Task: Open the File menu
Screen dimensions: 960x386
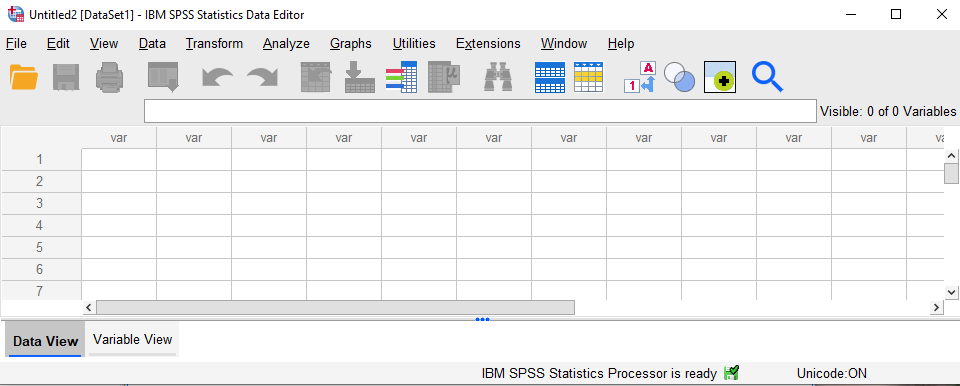Action: [17, 44]
